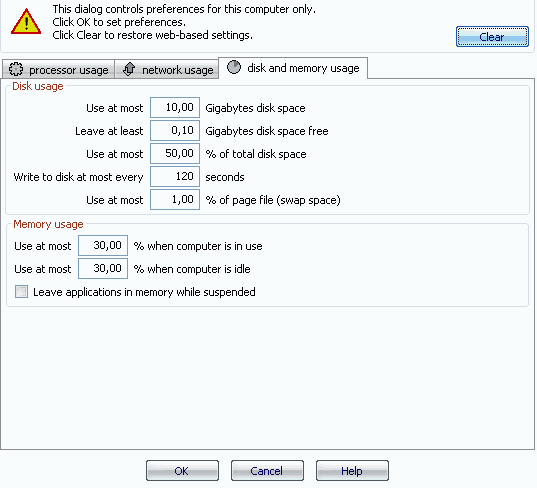Select the disk and memory usage tab
The height and width of the screenshot is (488, 537).
293,68
